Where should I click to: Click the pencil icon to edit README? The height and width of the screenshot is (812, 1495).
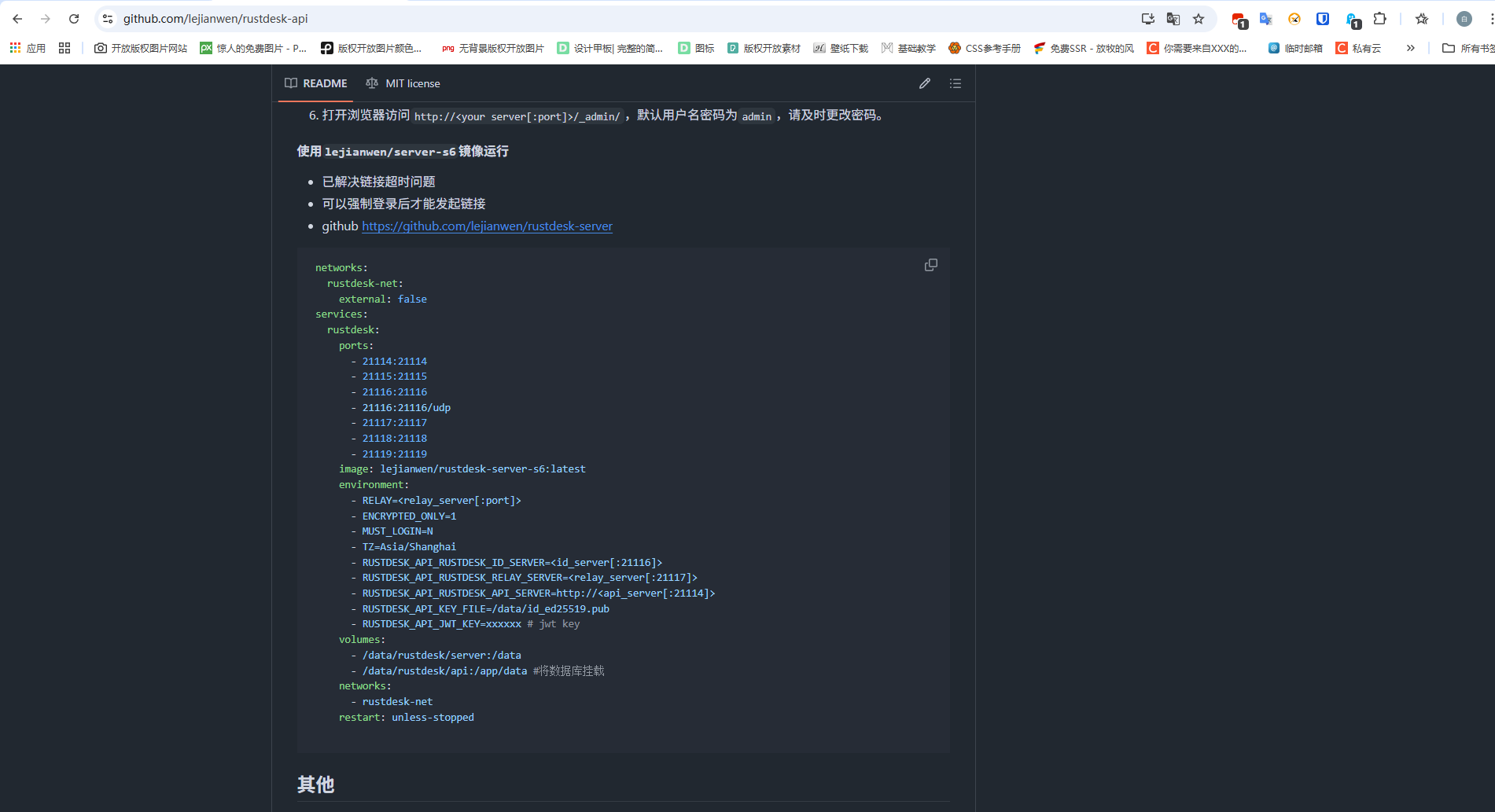tap(925, 83)
